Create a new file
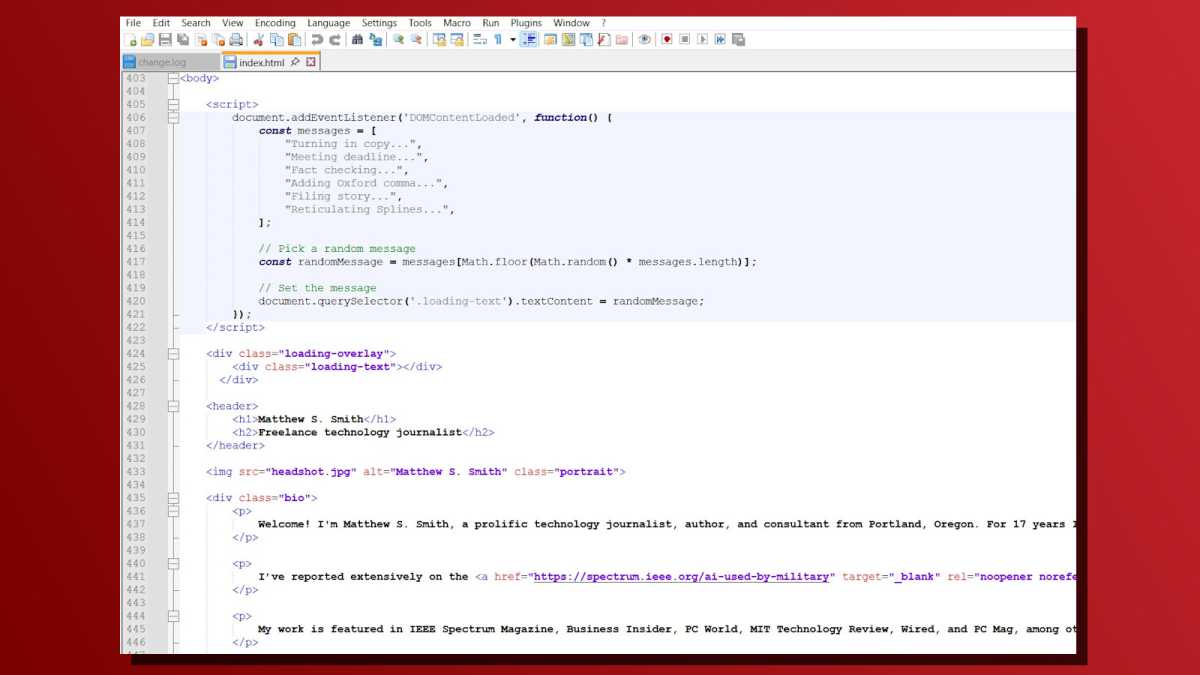The height and width of the screenshot is (675, 1200). tap(131, 40)
